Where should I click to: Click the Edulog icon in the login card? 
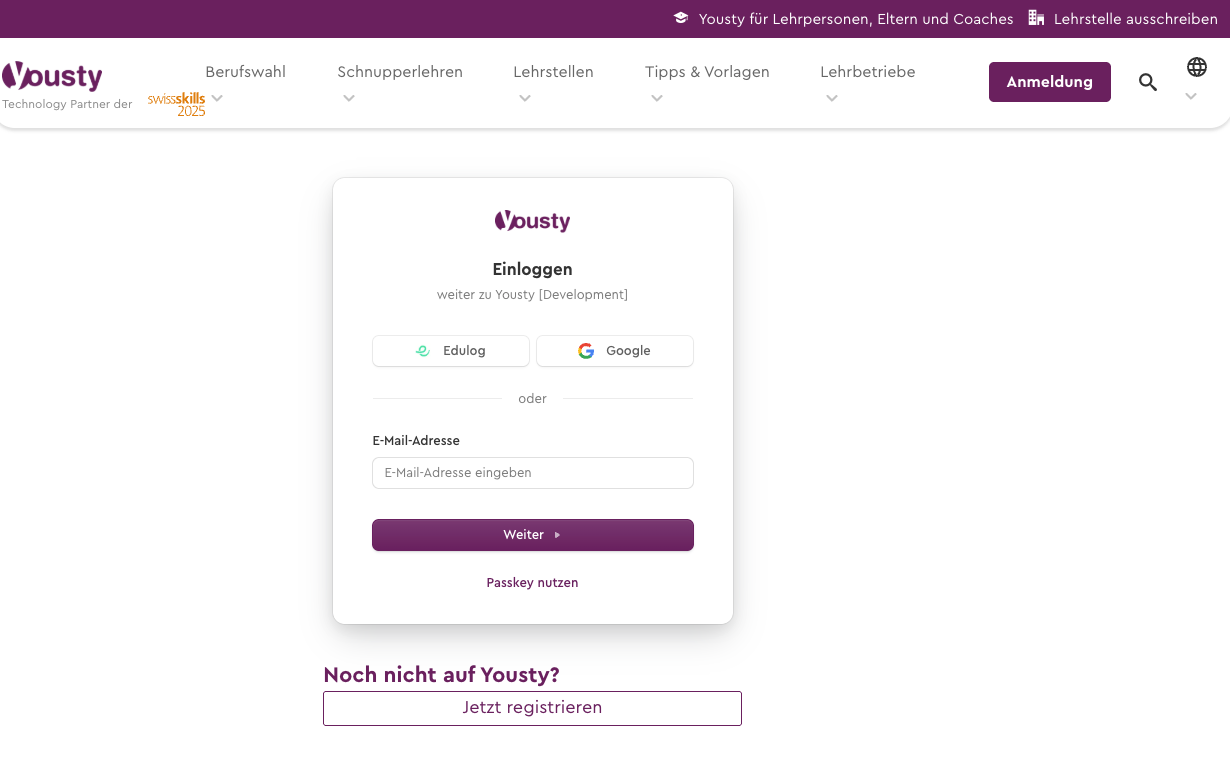[422, 351]
